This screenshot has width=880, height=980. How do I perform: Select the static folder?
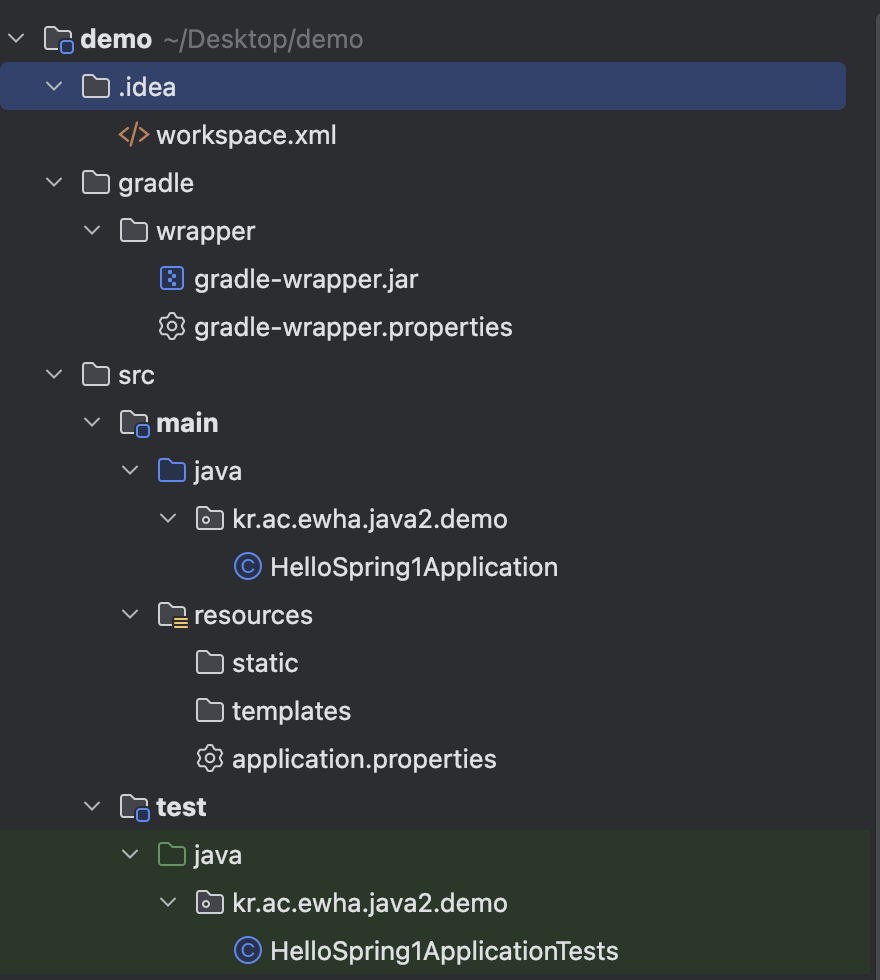pos(265,663)
